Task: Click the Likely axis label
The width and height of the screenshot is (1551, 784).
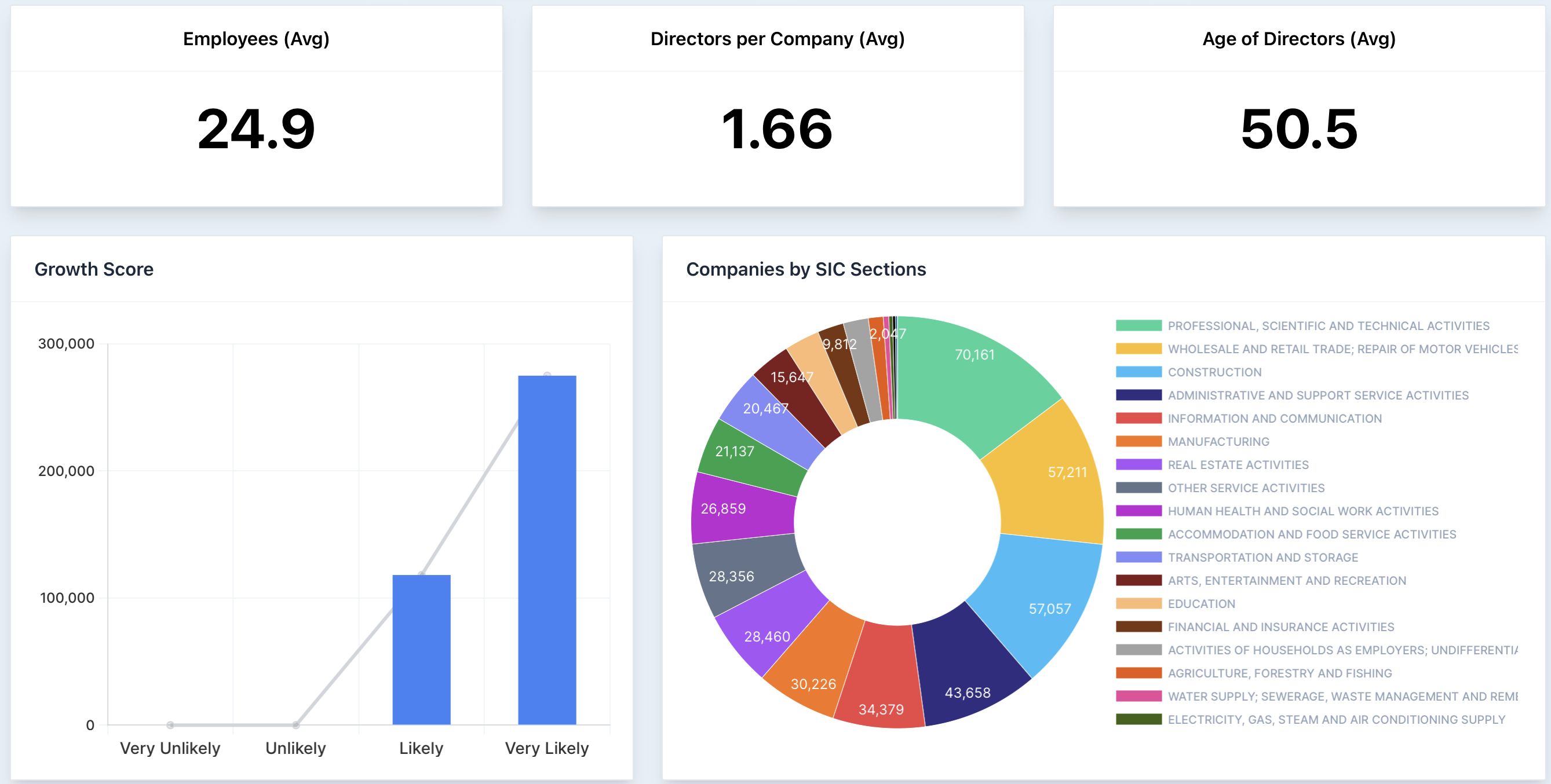Action: pyautogui.click(x=421, y=748)
